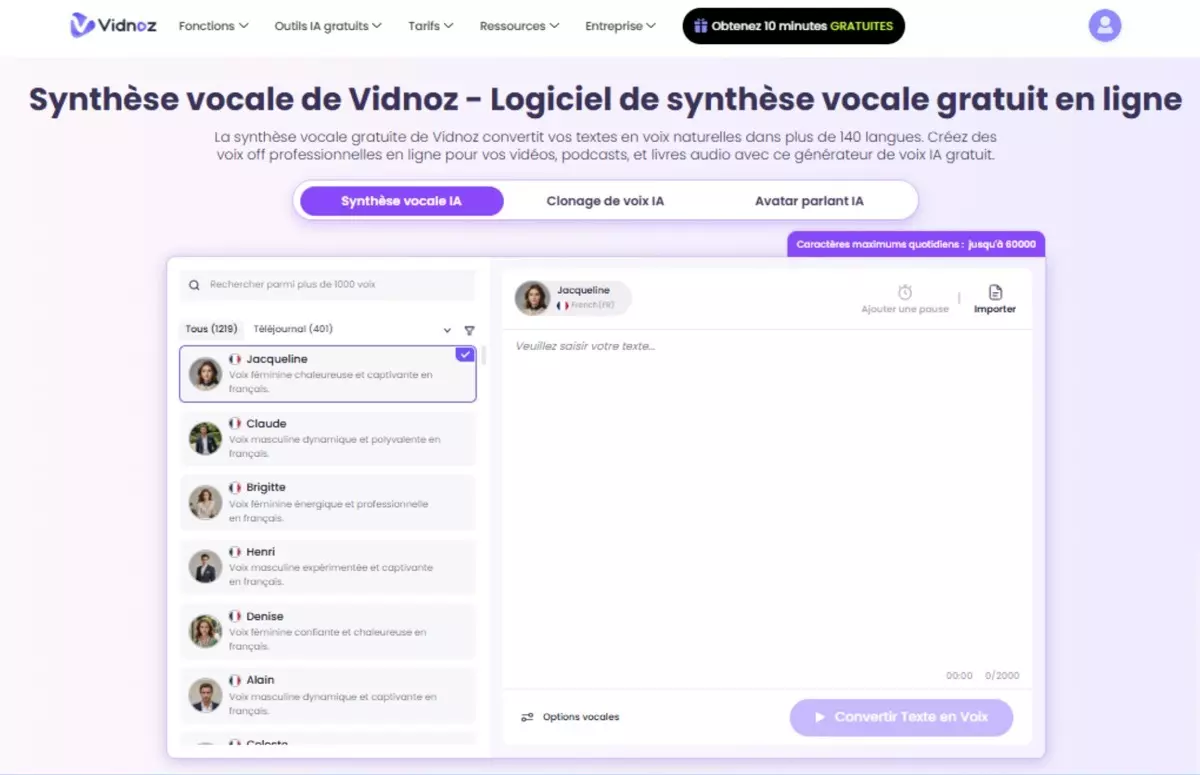
Task: Click the Importer document icon
Action: 994,291
